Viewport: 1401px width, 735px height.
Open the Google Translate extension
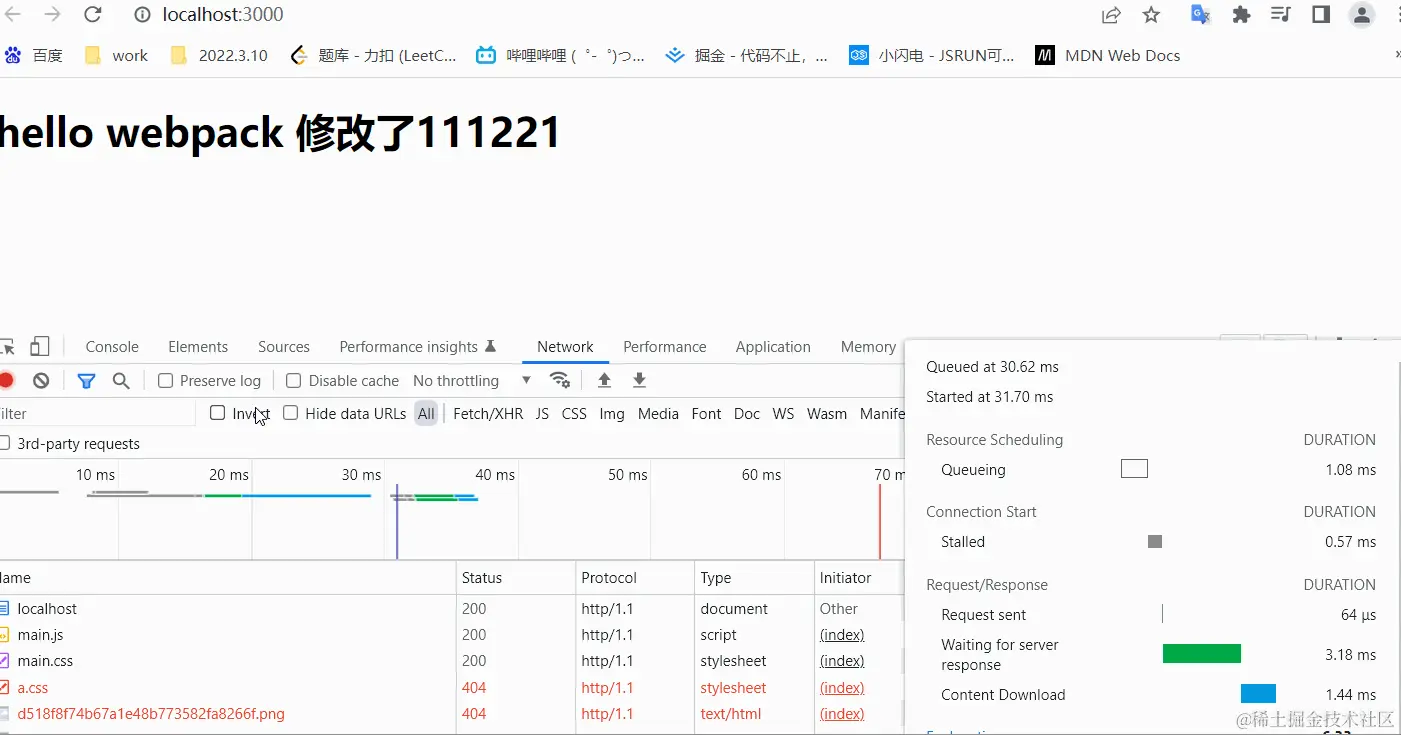click(1200, 15)
